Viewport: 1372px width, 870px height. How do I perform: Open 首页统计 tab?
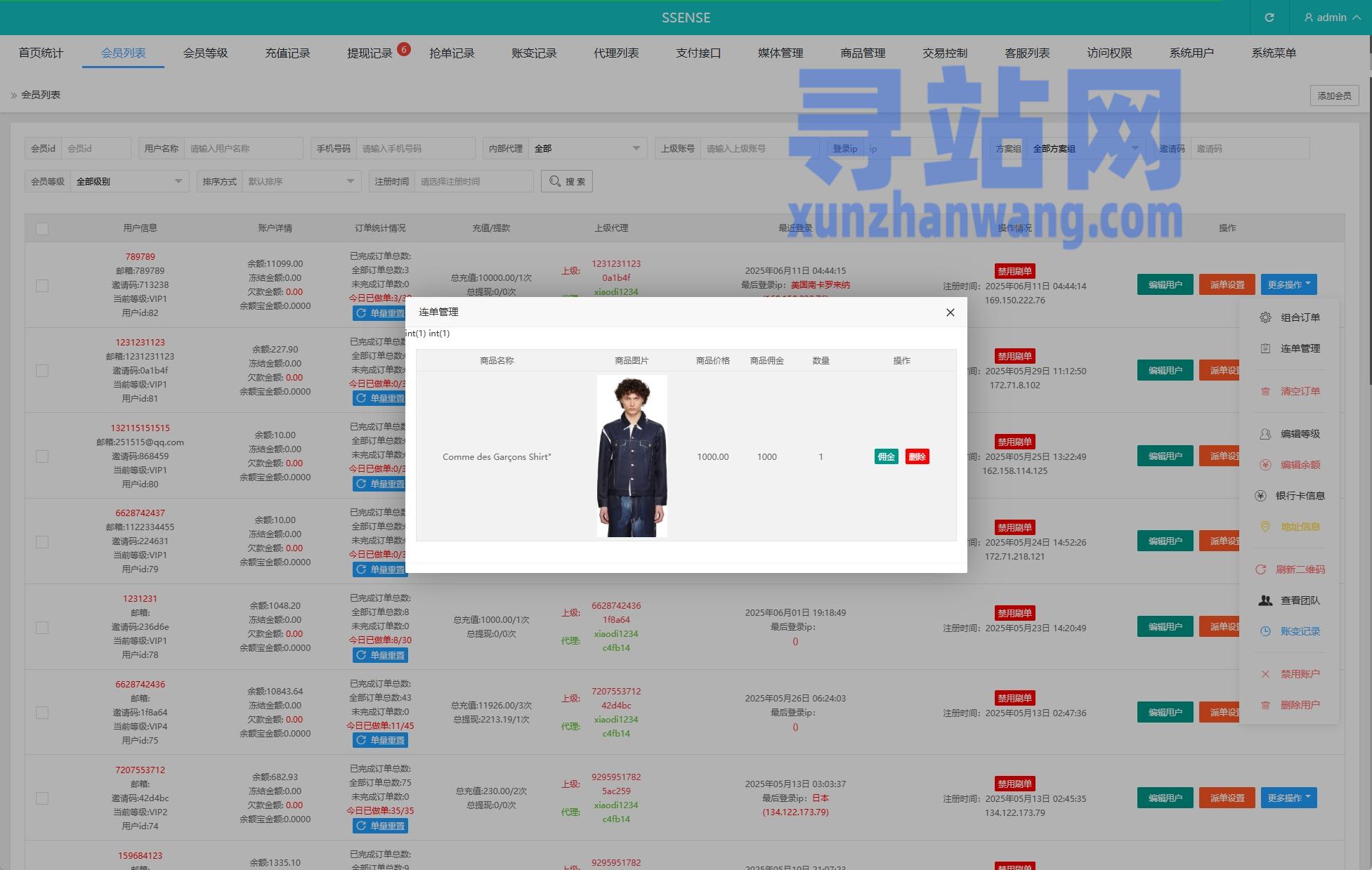[x=41, y=53]
